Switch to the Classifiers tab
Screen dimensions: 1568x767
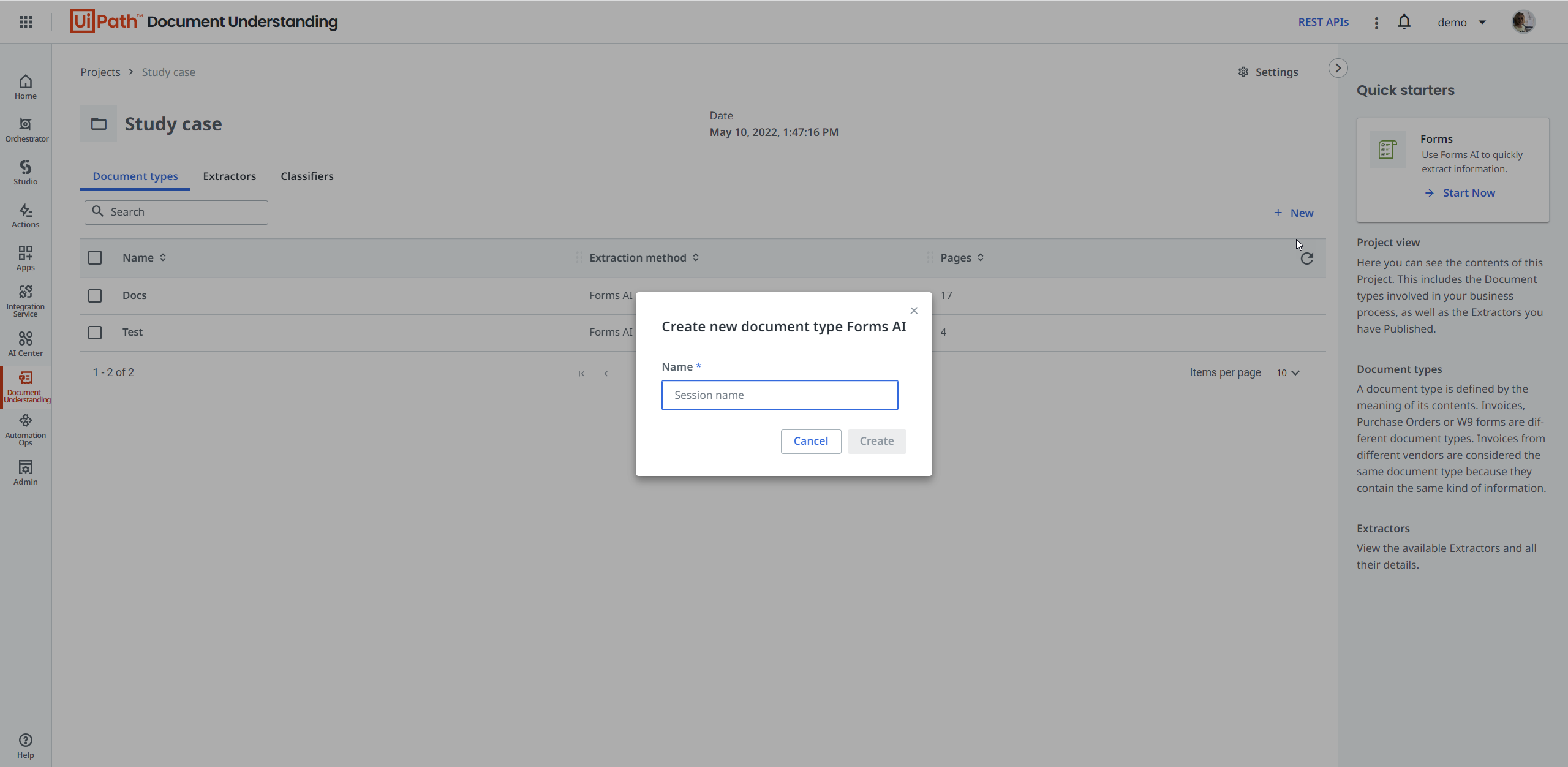307,176
